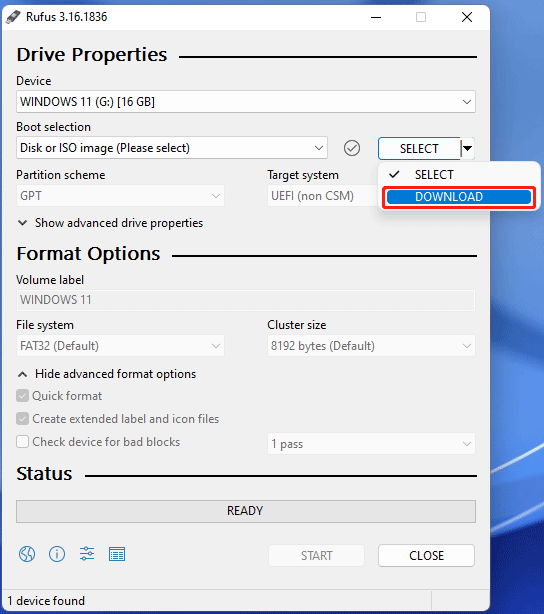This screenshot has width=544, height=614.
Task: Open the Device dropdown
Action: pyautogui.click(x=246, y=102)
